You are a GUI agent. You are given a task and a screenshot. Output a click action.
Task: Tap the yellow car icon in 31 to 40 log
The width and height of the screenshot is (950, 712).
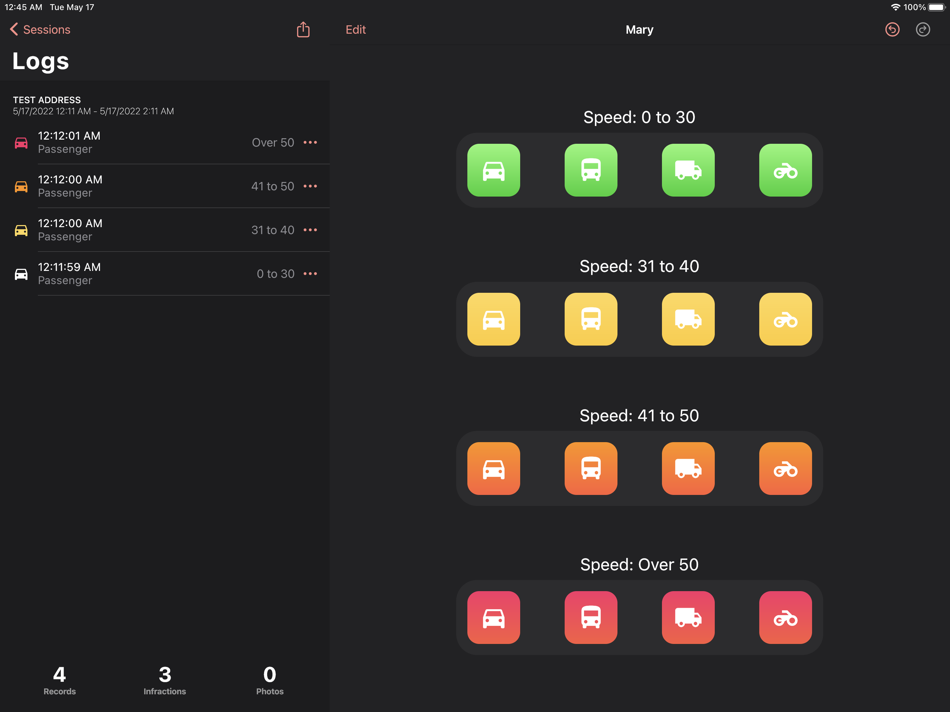(x=21, y=230)
